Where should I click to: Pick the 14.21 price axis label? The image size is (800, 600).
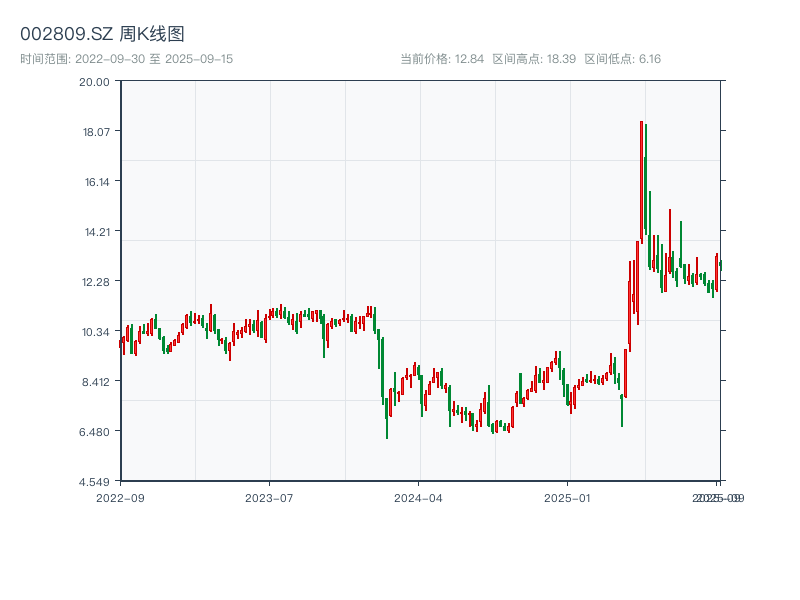click(x=94, y=231)
